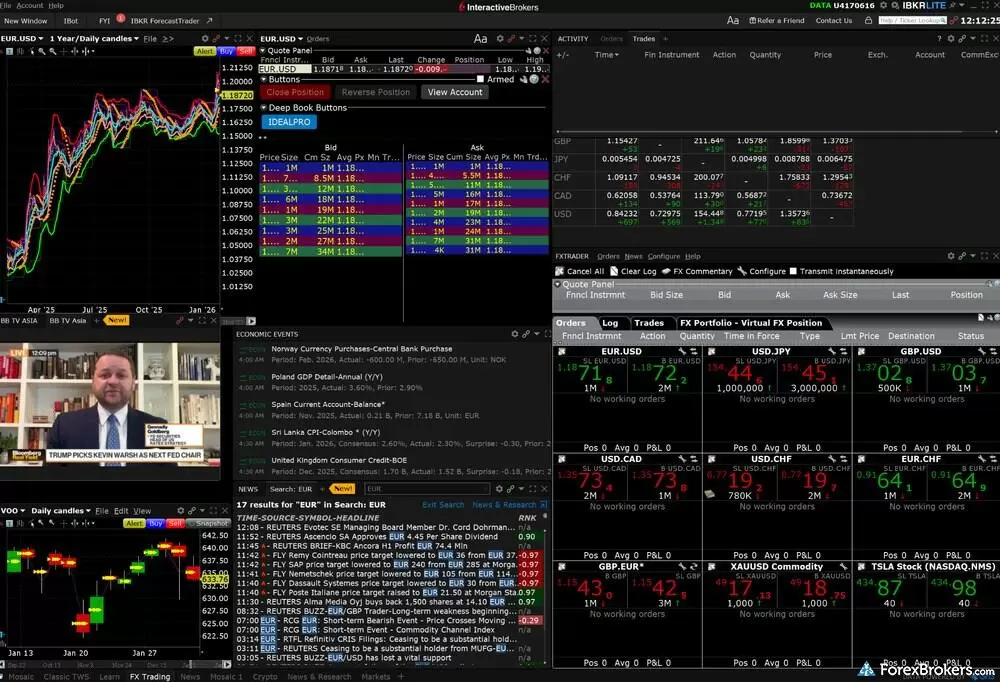Viewport: 1000px width, 682px height.
Task: Focus the Ticker Lookup search field
Action: 913,20
